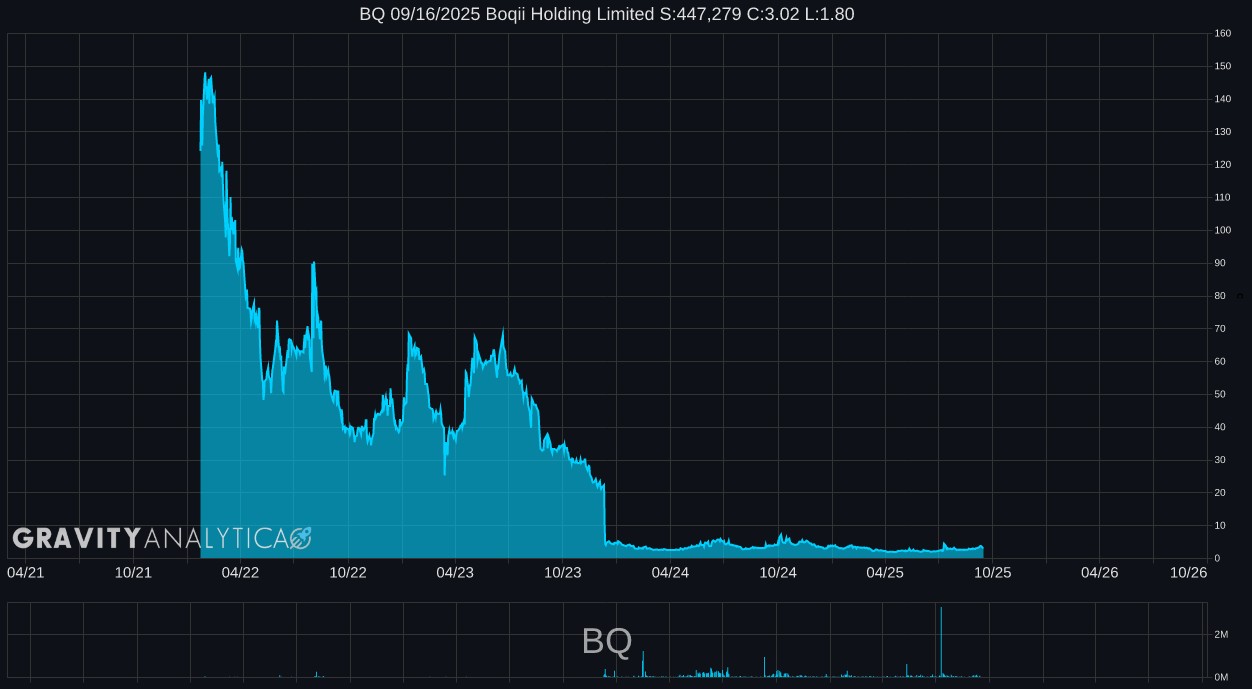Viewport: 1252px width, 689px height.
Task: Select the 04/21 date label on x-axis
Action: 26,572
